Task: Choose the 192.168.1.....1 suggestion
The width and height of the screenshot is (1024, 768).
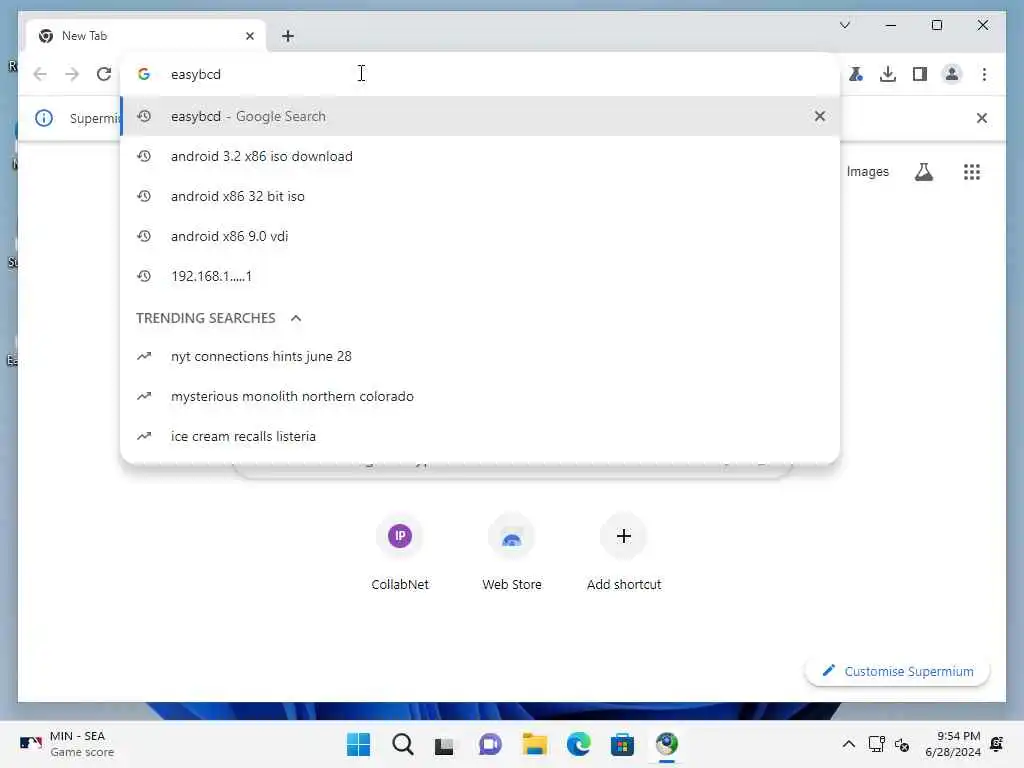Action: coord(480,276)
